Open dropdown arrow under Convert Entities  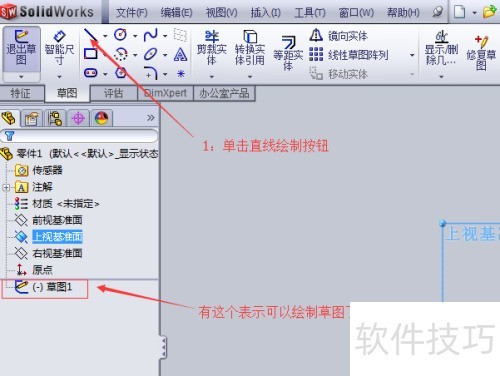coord(250,77)
